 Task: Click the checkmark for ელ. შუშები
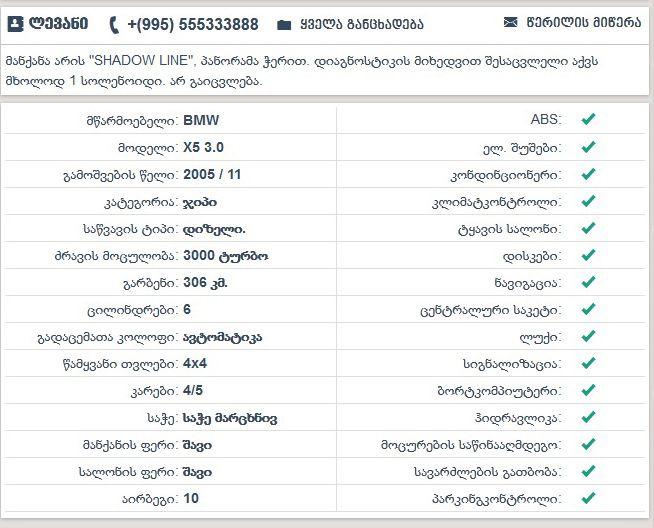pos(589,147)
